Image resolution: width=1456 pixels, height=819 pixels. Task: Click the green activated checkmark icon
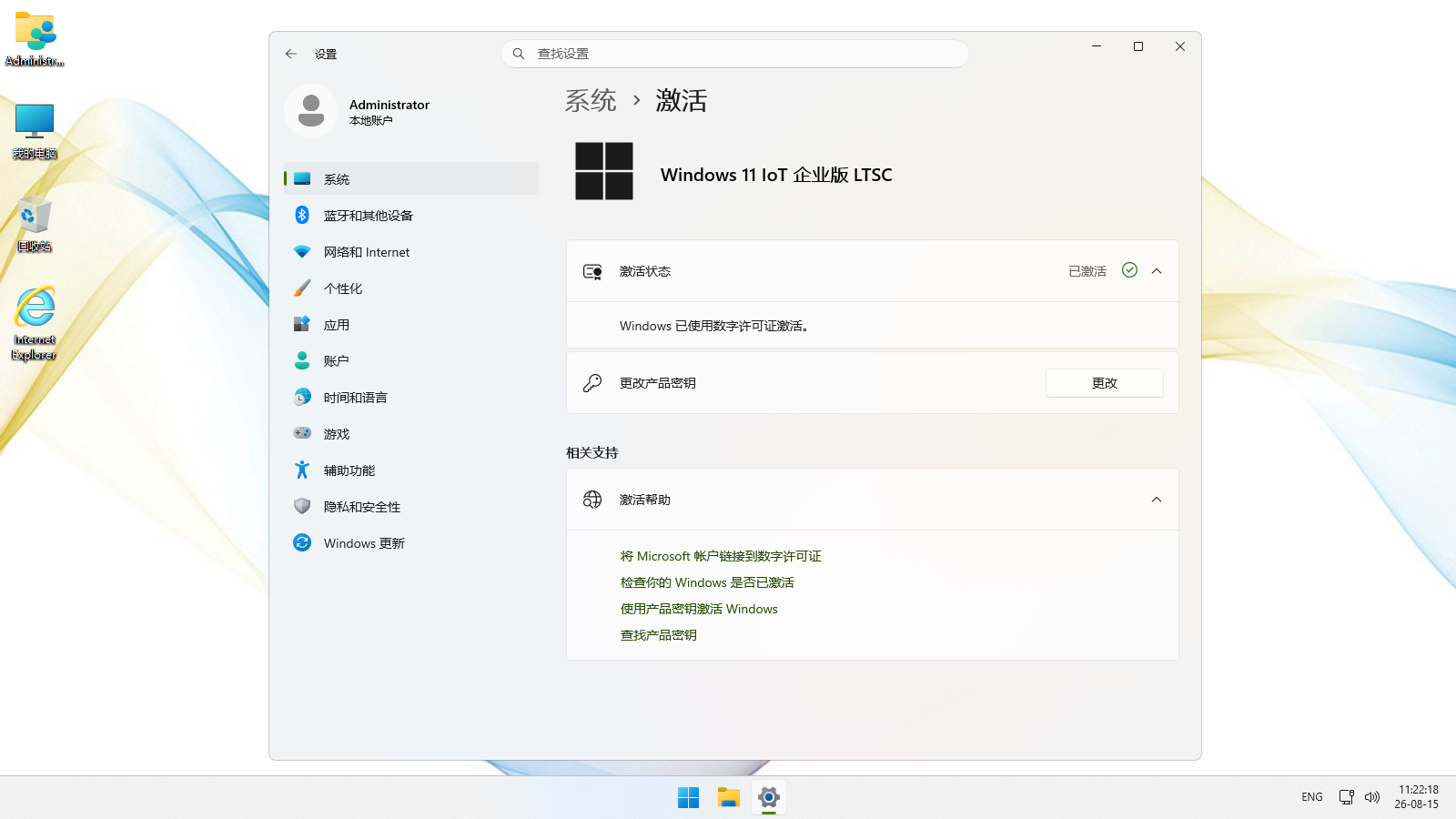pos(1129,270)
